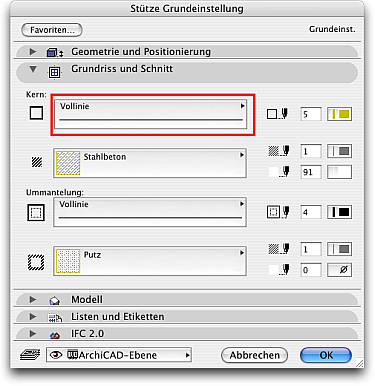The height and width of the screenshot is (386, 375).
Task: Collapse Grundriss und Schnitt panel
Action: tap(33, 69)
